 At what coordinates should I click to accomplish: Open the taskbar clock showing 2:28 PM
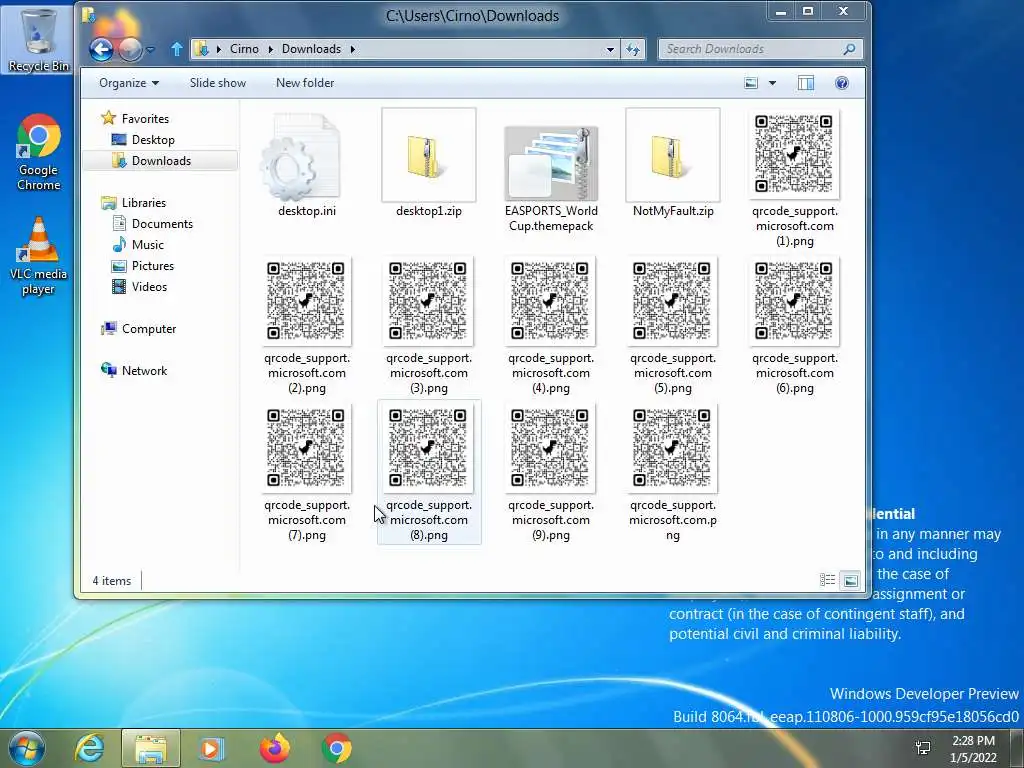pos(973,749)
